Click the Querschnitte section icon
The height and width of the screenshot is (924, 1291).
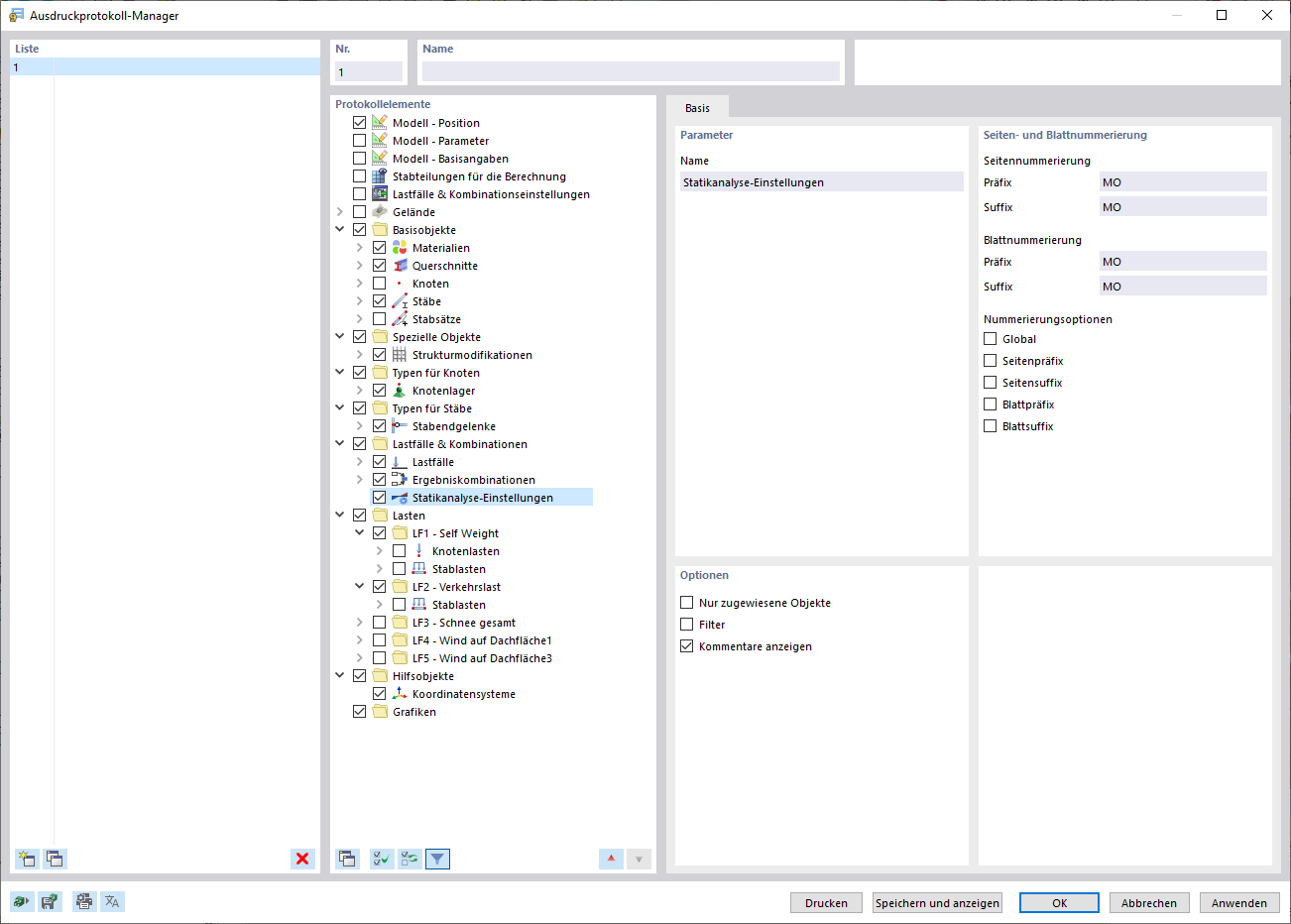[x=400, y=266]
